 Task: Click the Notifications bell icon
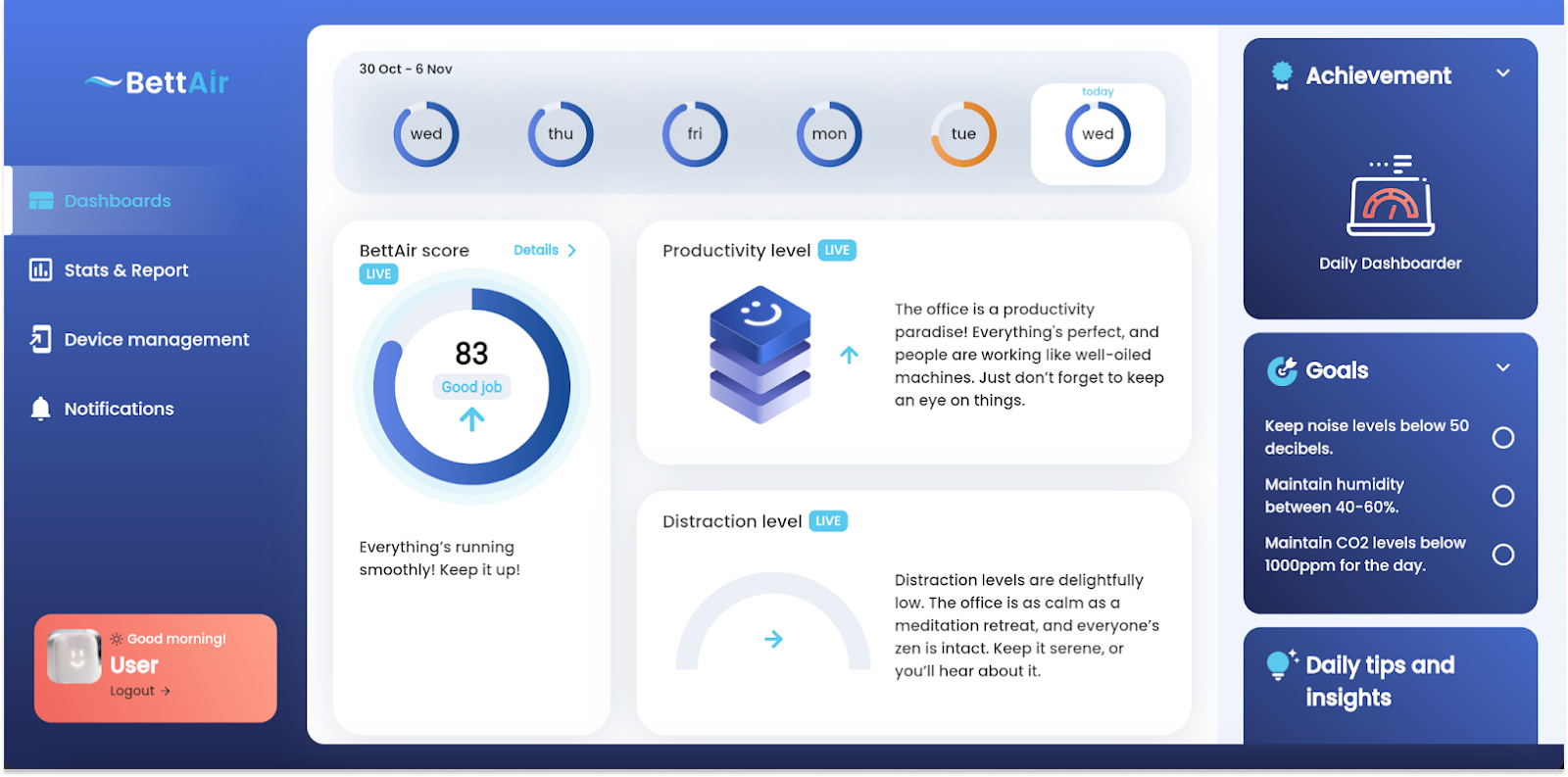(40, 409)
